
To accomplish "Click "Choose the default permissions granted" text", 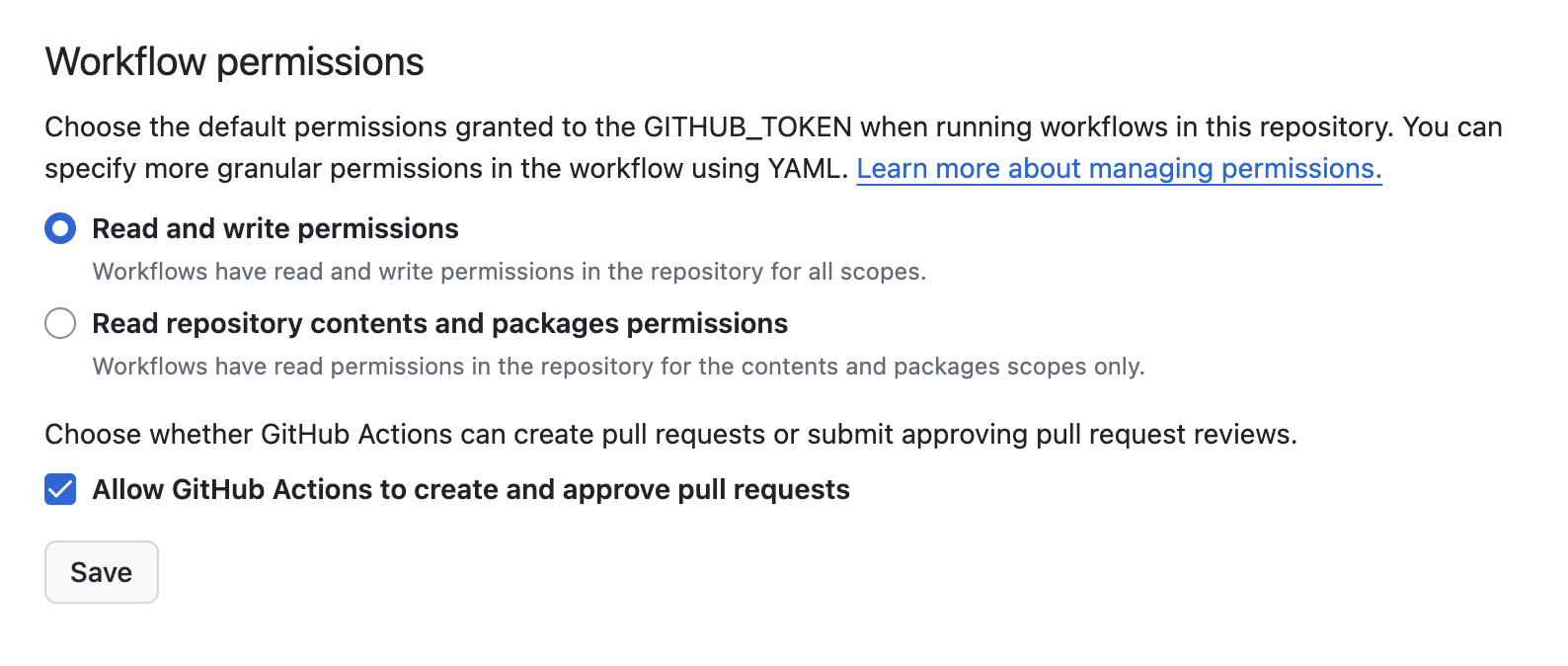I will (x=246, y=127).
